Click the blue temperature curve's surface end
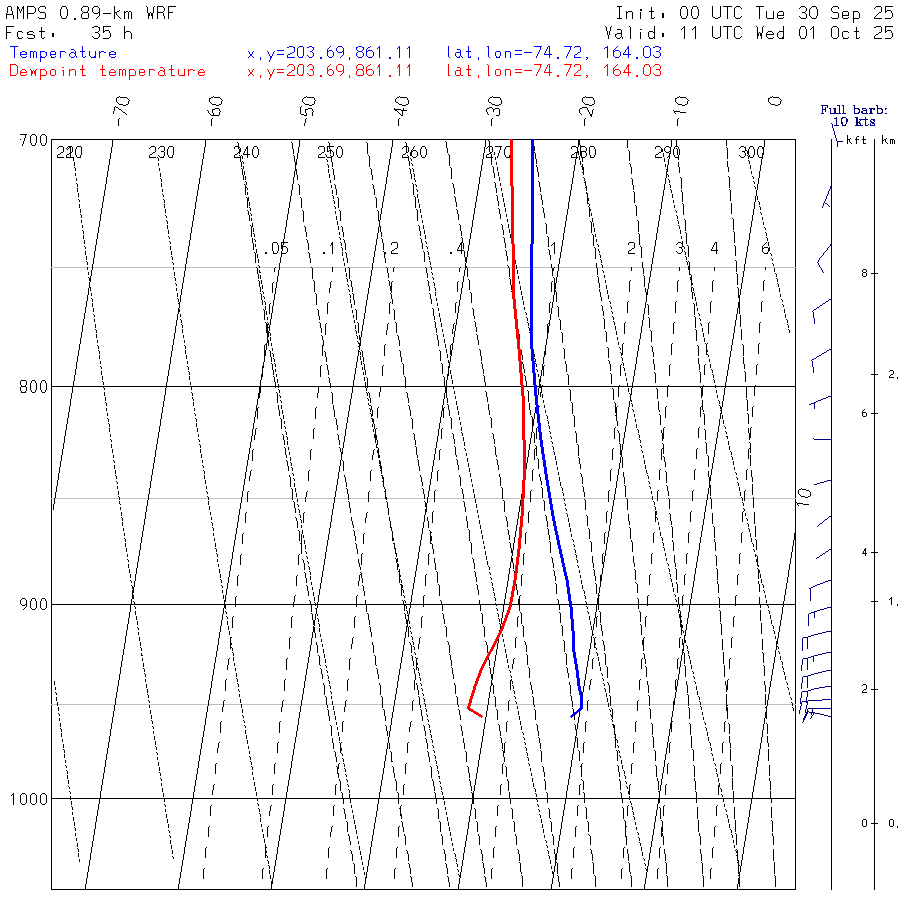The width and height of the screenshot is (900, 900). coord(572,716)
